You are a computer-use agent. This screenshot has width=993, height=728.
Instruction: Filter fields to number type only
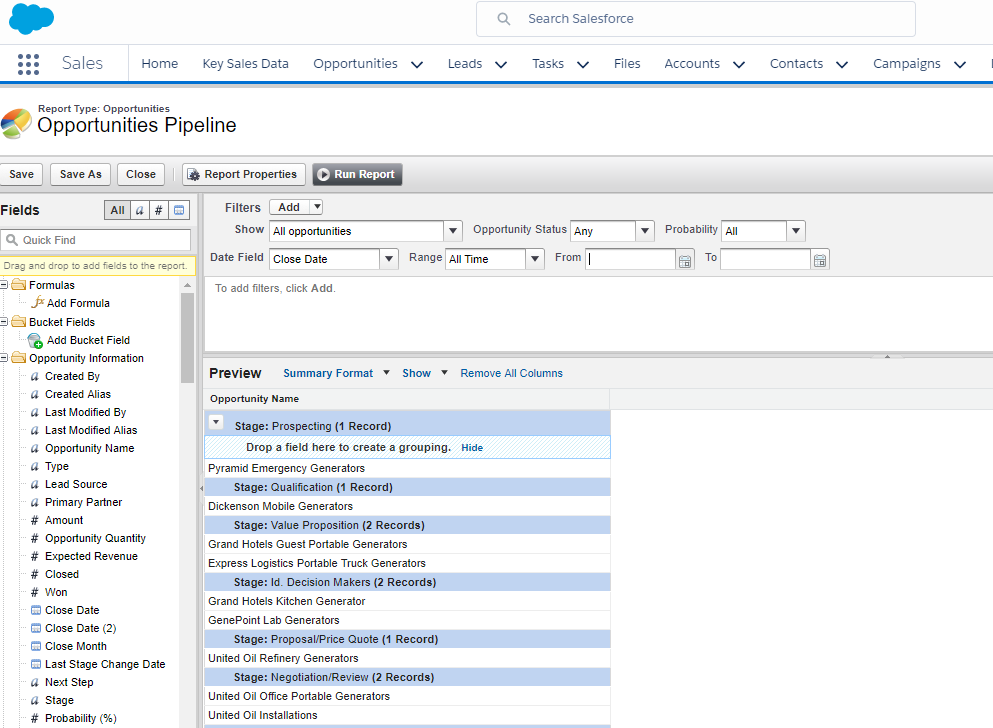(159, 210)
